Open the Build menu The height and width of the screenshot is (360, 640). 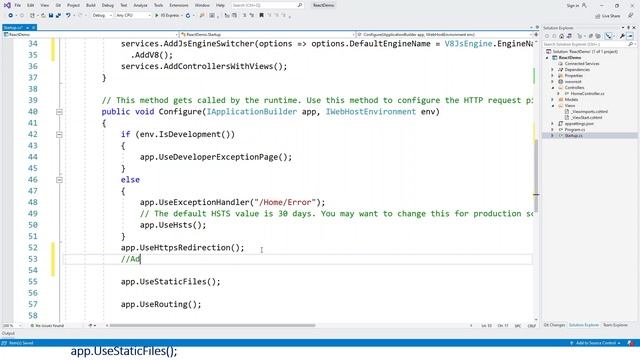(91, 5)
